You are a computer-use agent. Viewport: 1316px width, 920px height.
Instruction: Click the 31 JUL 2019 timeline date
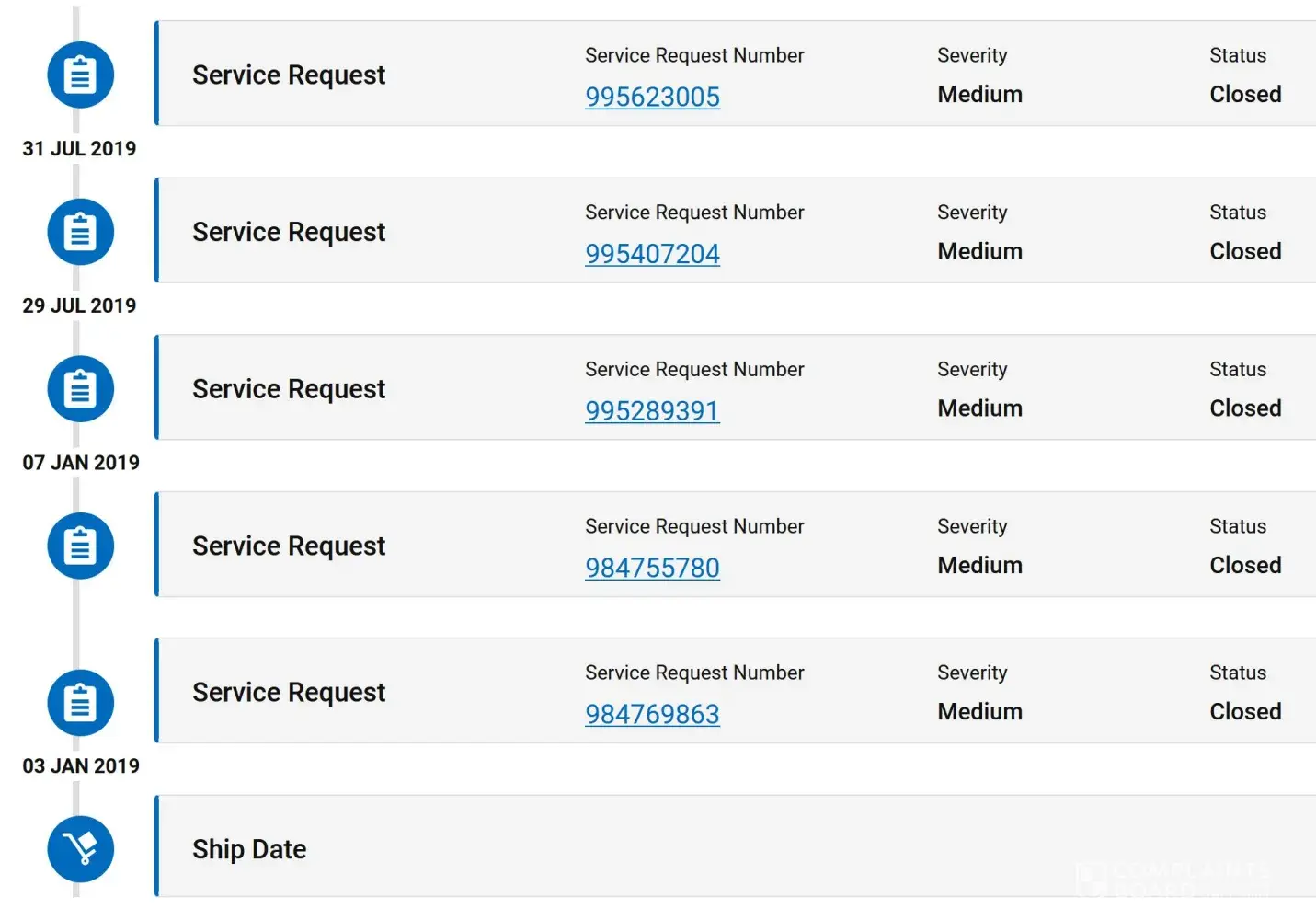pos(79,149)
